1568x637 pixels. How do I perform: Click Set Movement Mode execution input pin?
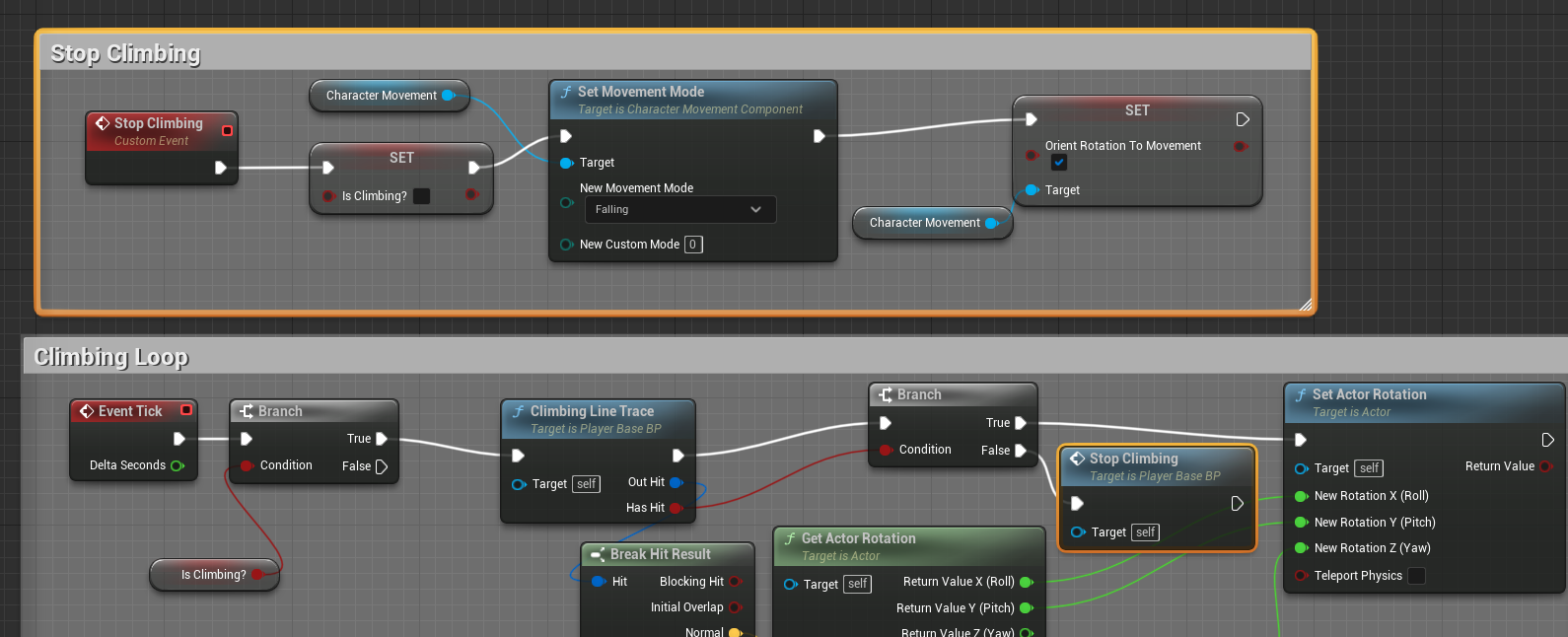tap(566, 136)
